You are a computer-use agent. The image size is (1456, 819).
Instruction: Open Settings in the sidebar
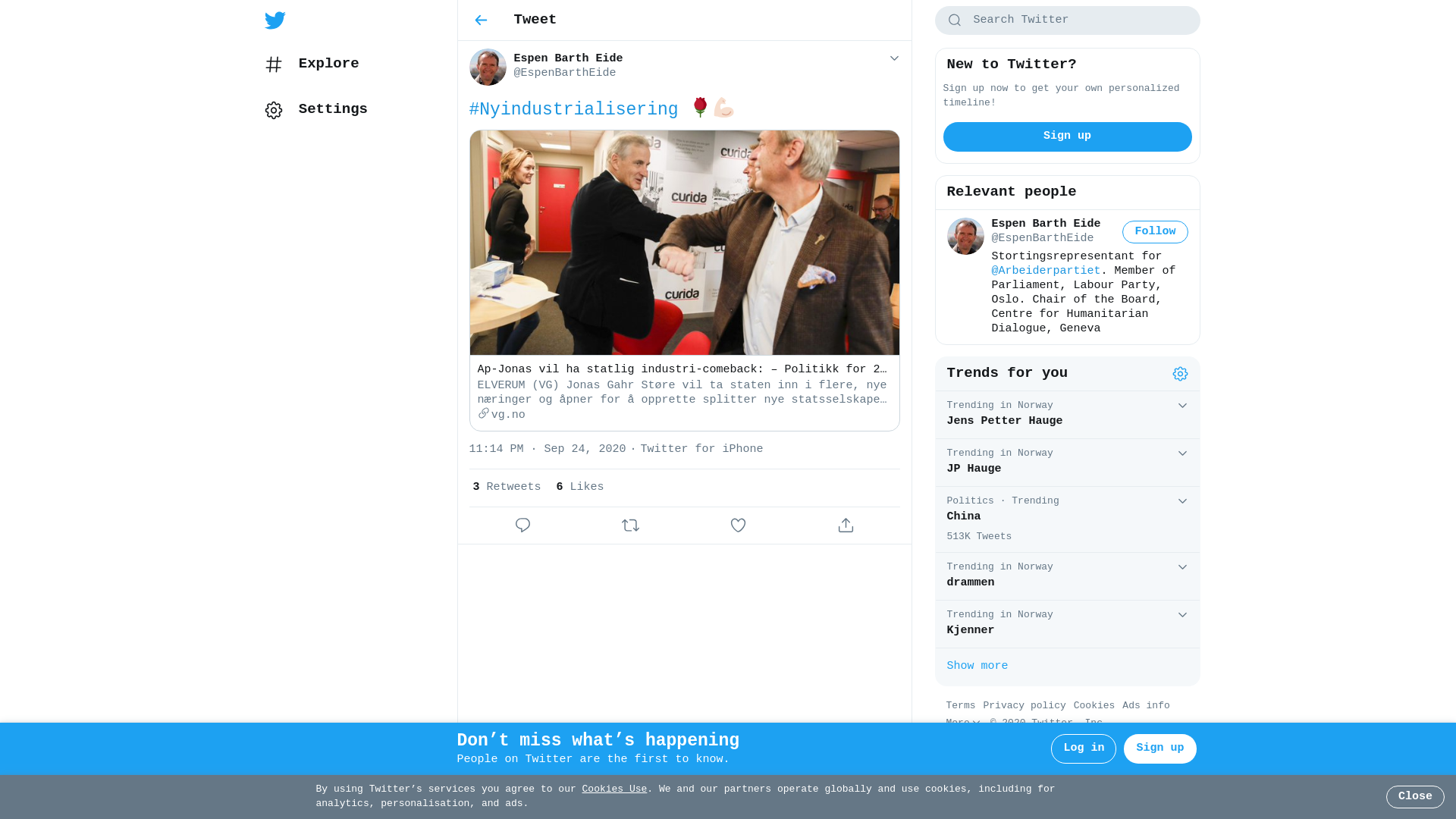[x=315, y=110]
